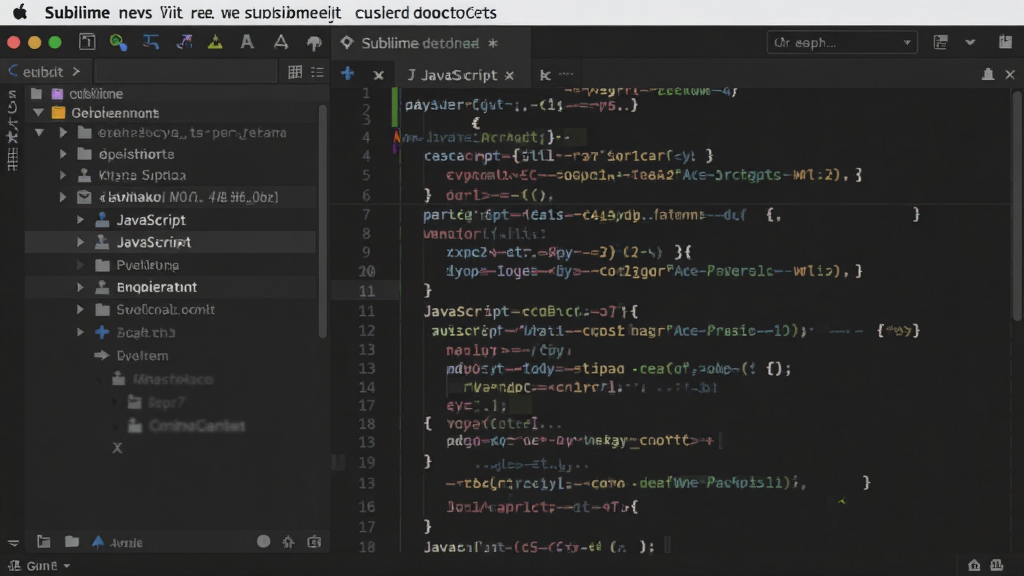Click the grid icon in left strip

(12, 158)
